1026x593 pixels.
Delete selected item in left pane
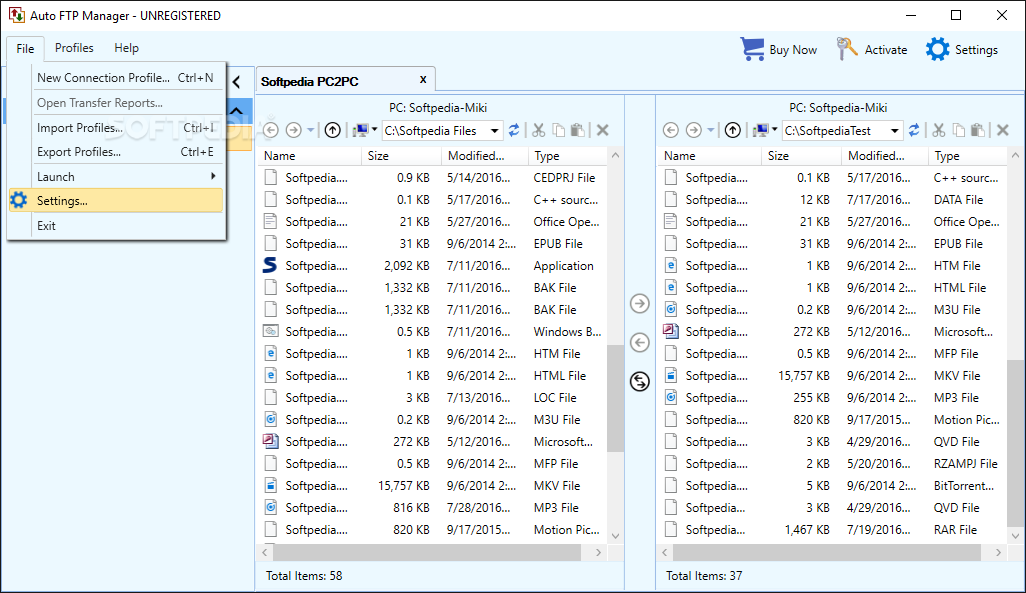(603, 130)
